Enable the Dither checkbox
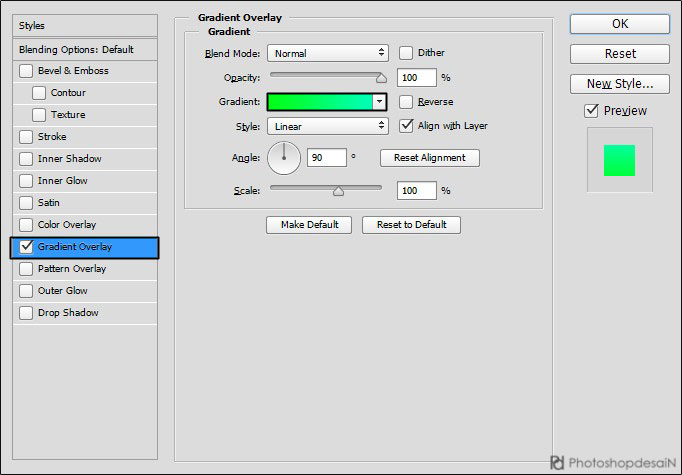Viewport: 682px width, 475px height. click(407, 53)
